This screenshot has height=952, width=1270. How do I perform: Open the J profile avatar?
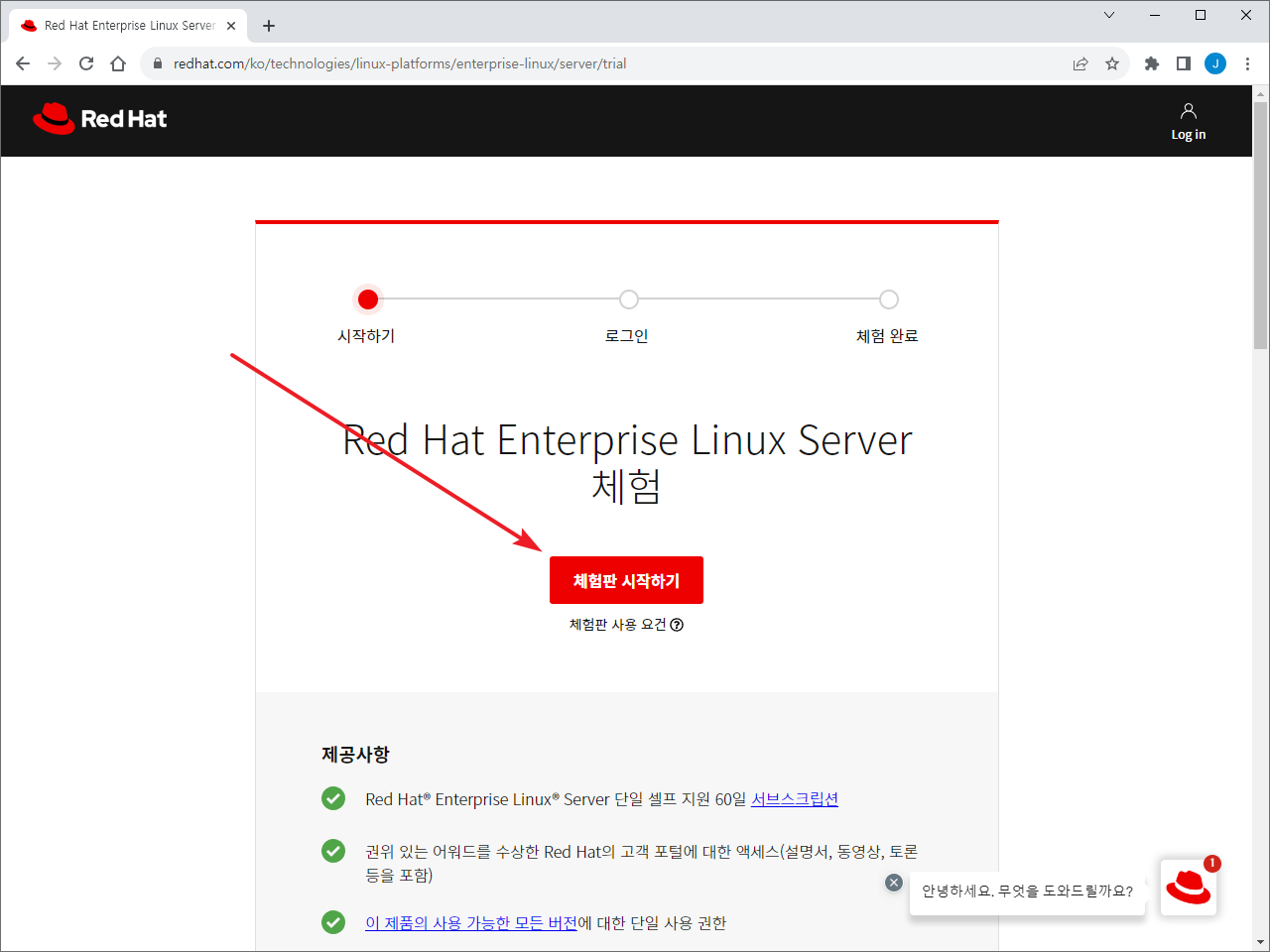(1215, 63)
